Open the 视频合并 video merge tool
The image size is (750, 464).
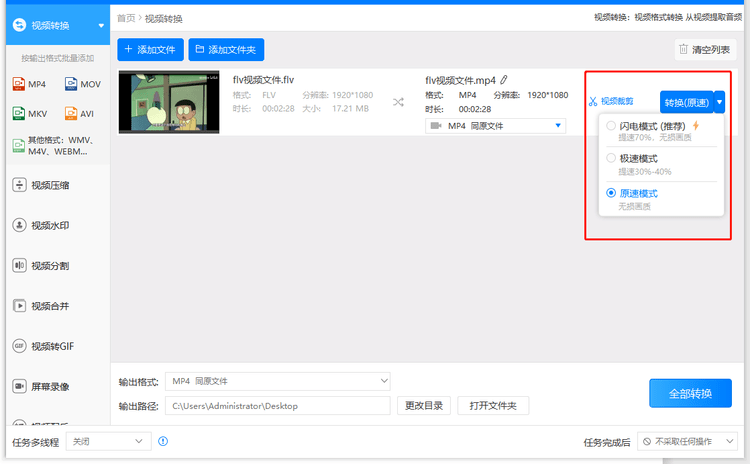point(41,306)
